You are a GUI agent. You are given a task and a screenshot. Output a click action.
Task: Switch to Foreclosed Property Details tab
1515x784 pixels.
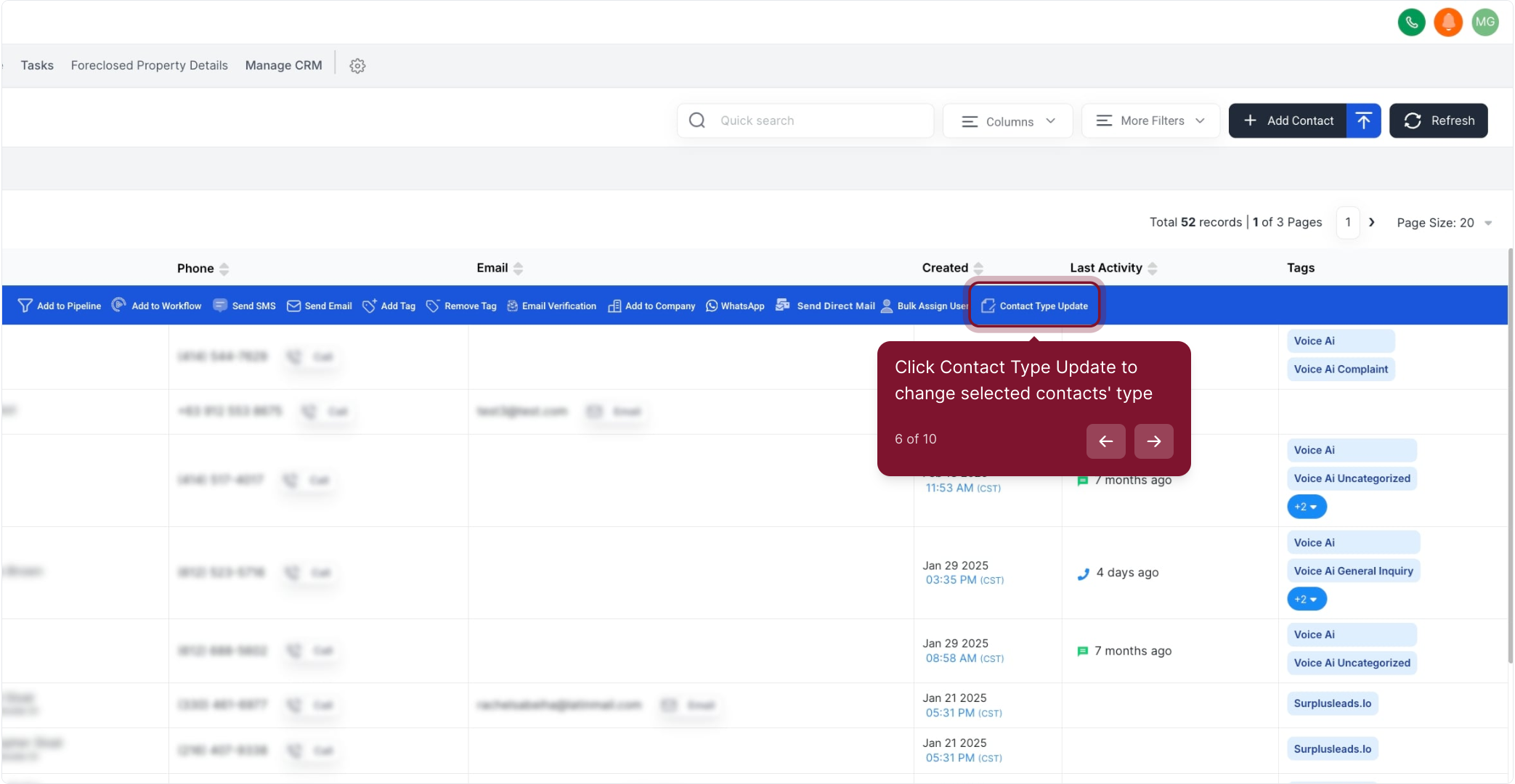150,65
